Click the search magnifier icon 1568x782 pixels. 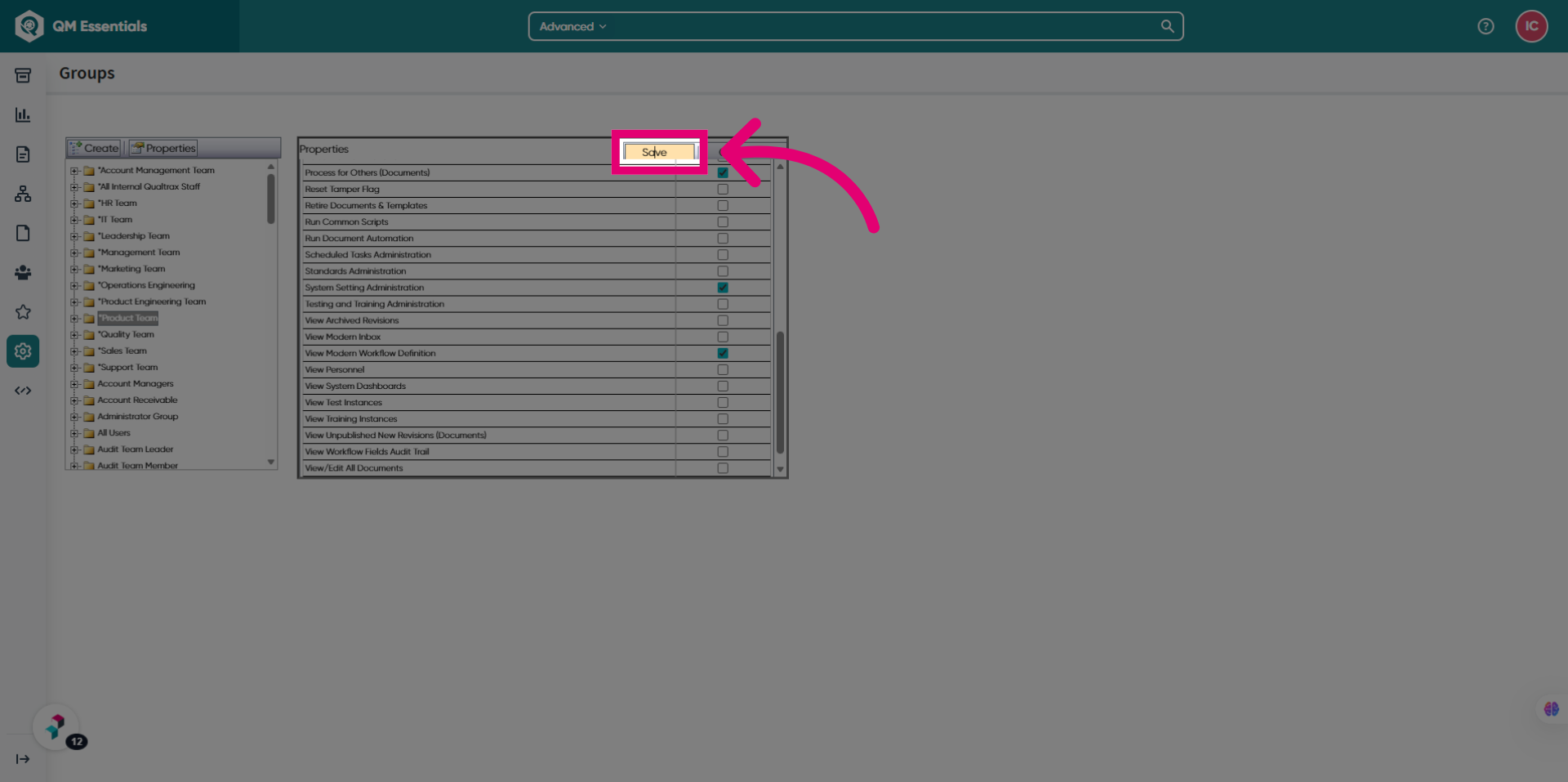point(1167,26)
